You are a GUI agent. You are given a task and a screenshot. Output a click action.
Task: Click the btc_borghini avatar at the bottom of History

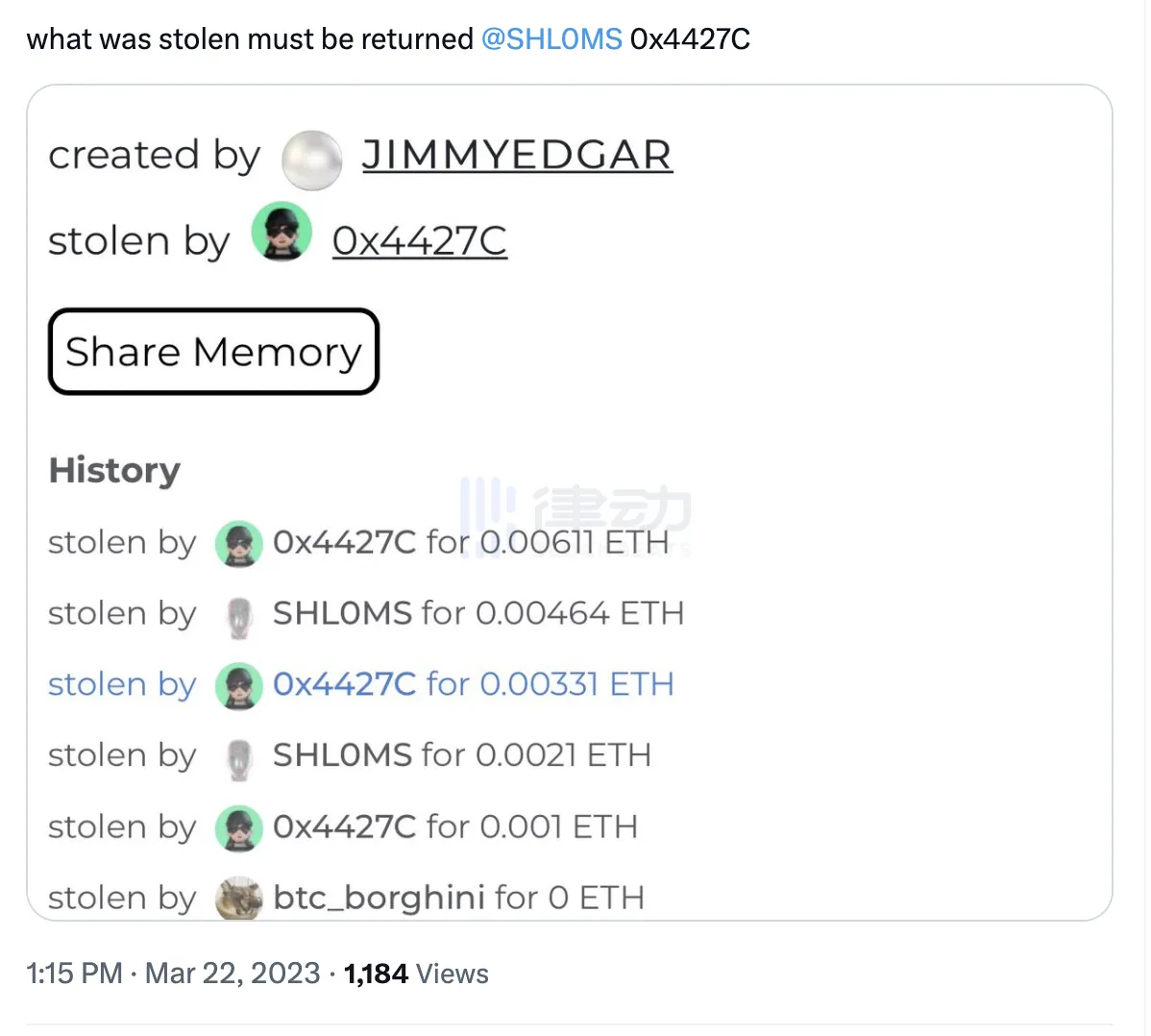pyautogui.click(x=238, y=898)
